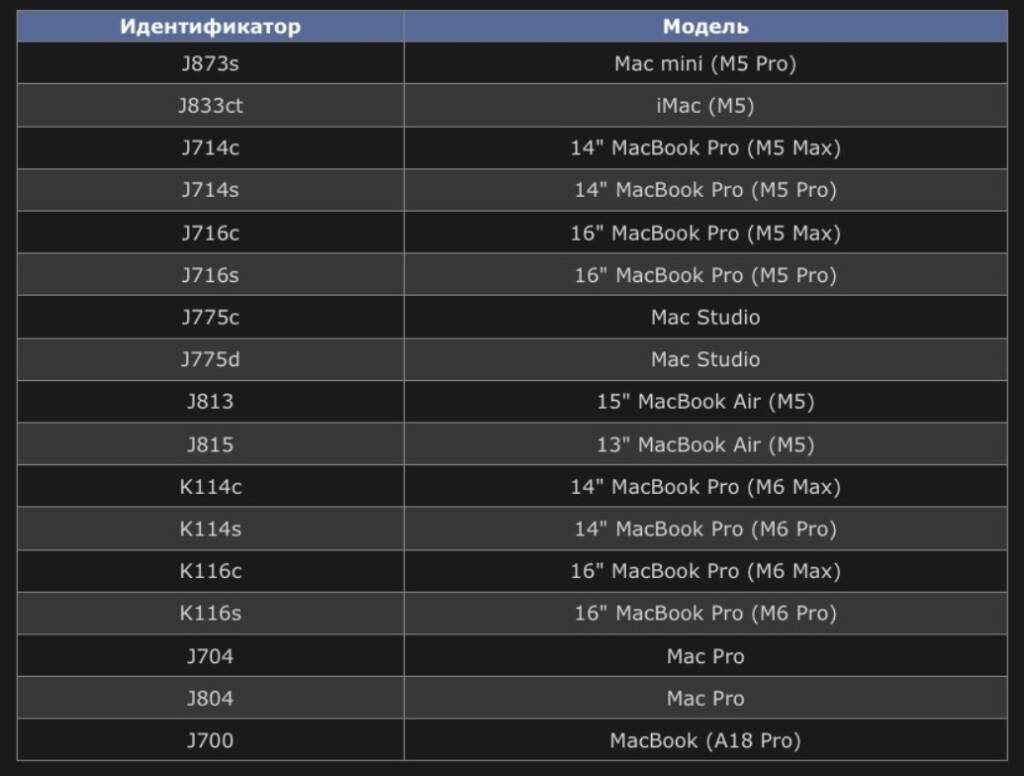
Task: Click the 14" MacBook Pro (M6 Max) cell
Action: [x=705, y=487]
